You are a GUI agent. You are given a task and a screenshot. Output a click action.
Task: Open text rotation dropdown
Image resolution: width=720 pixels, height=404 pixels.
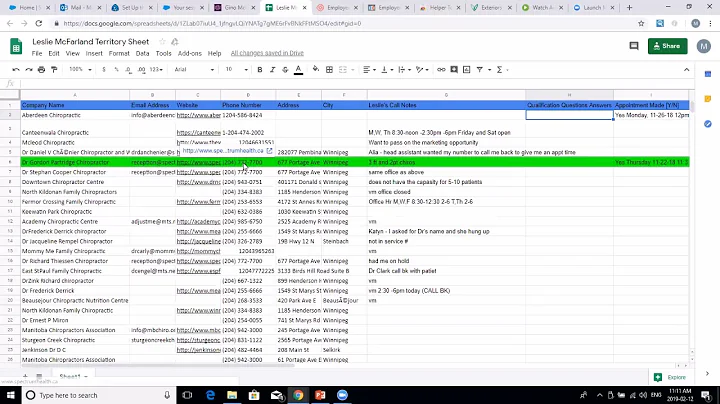coord(422,70)
